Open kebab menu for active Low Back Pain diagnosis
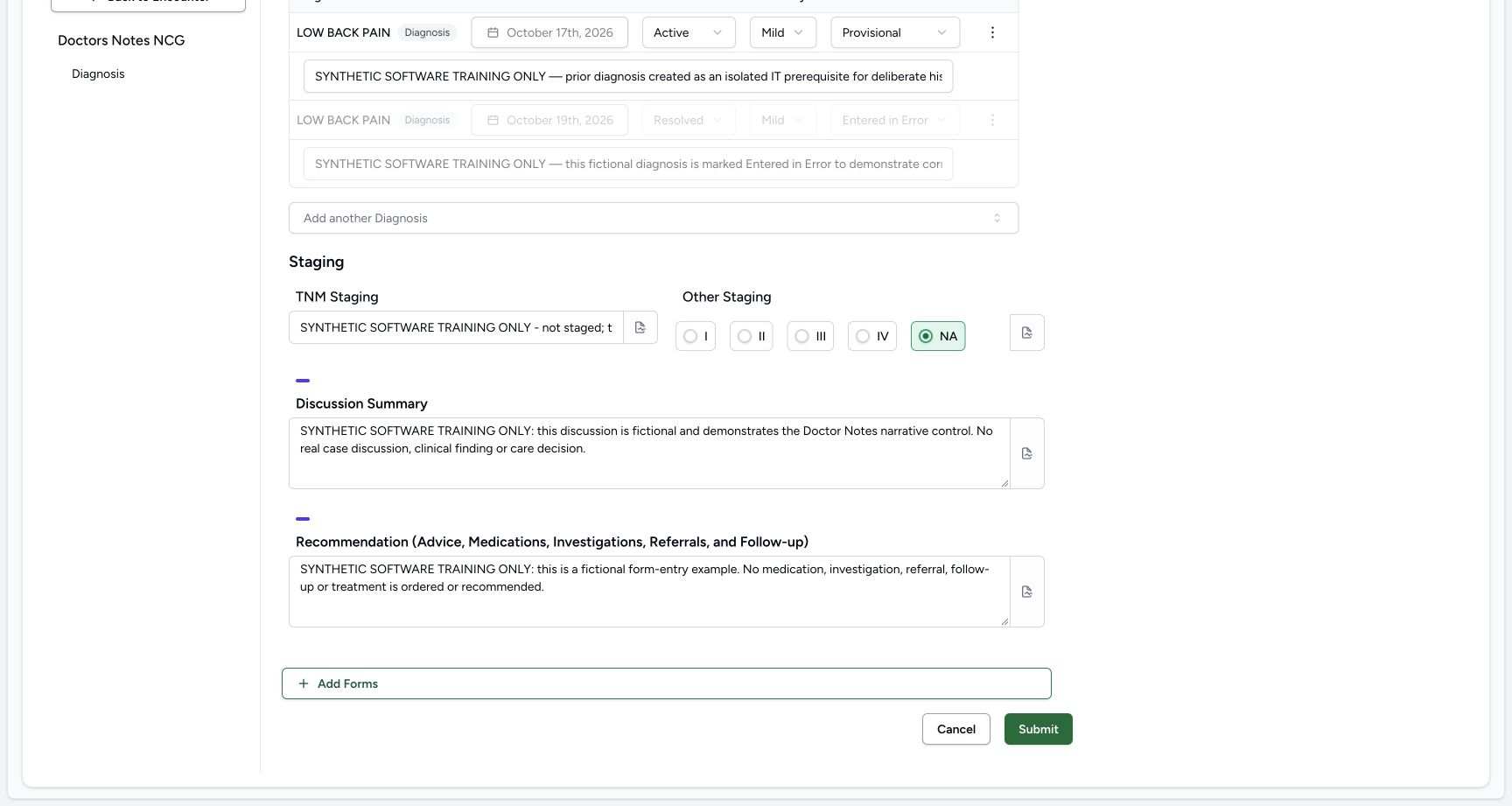This screenshot has width=1512, height=806. tap(992, 32)
